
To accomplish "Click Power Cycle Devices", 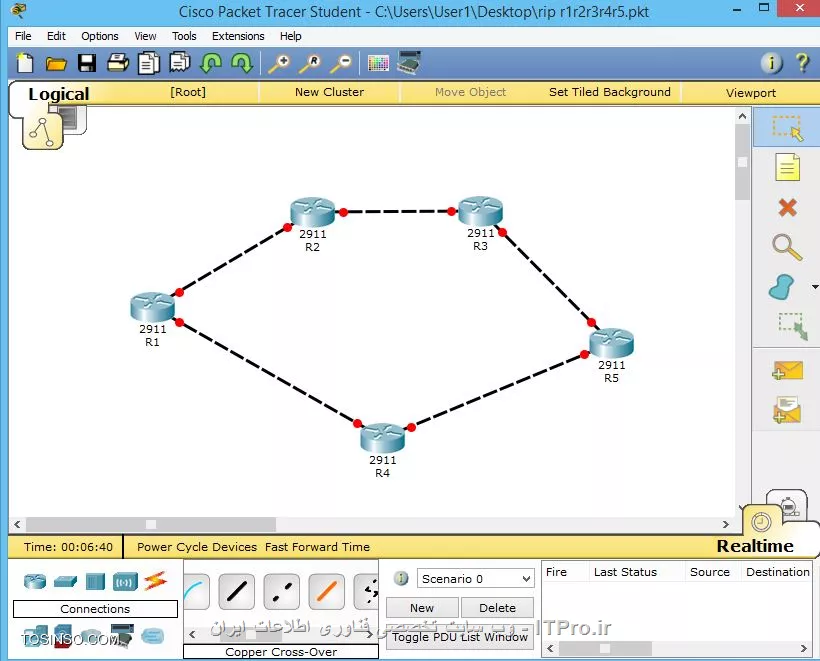I will pyautogui.click(x=197, y=546).
